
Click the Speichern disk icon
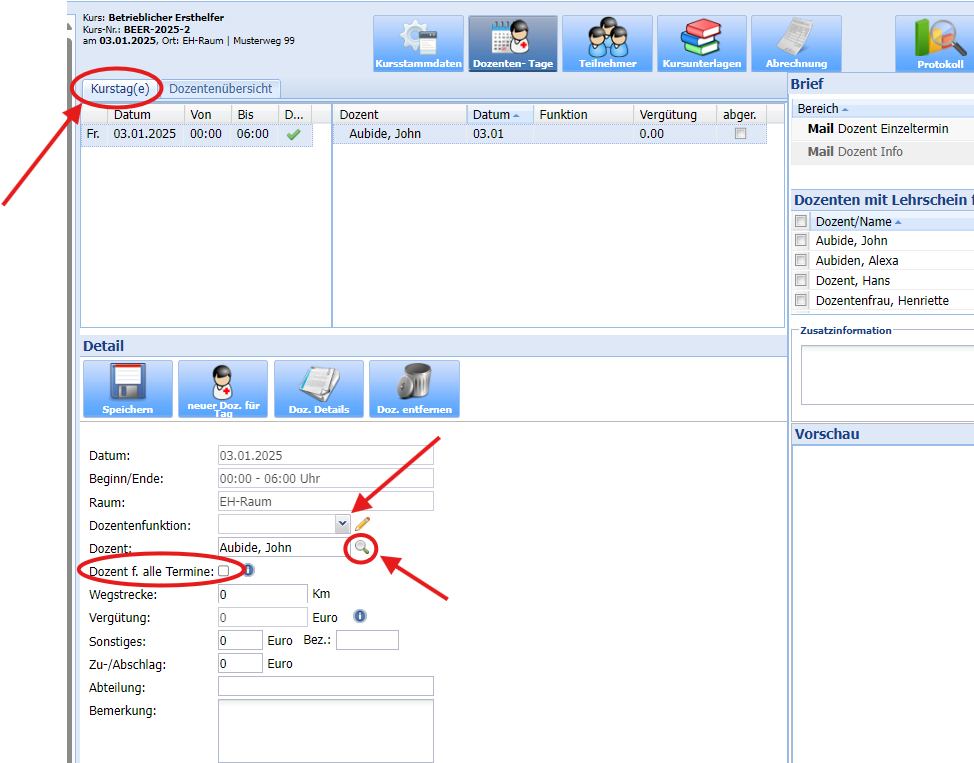coord(127,388)
